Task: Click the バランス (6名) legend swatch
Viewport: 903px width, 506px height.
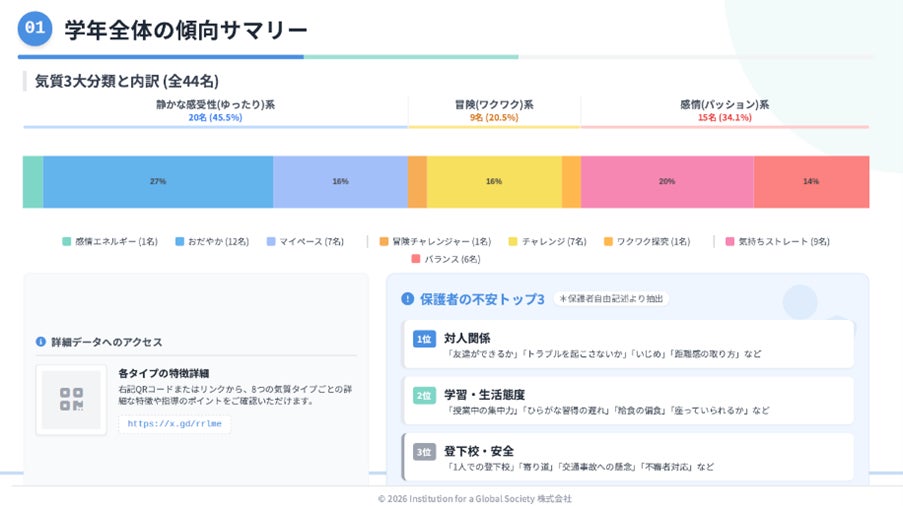Action: click(x=416, y=260)
